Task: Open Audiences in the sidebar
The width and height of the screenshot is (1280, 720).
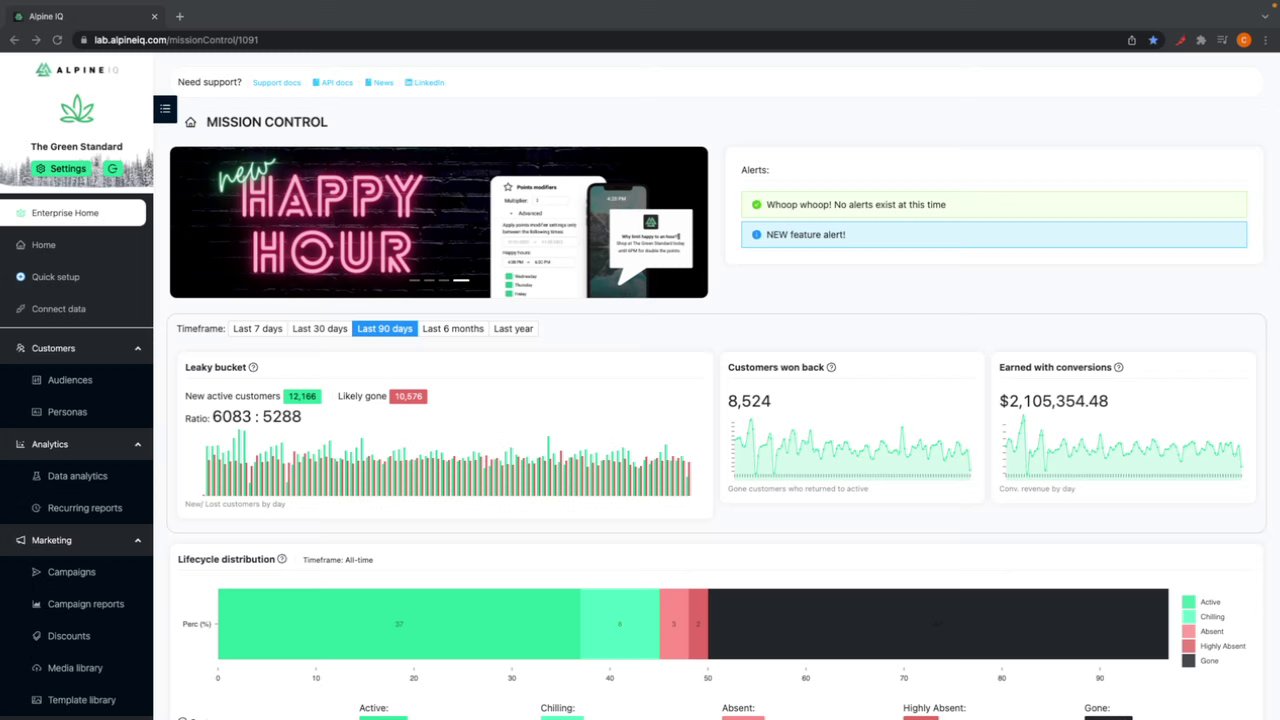Action: 70,380
